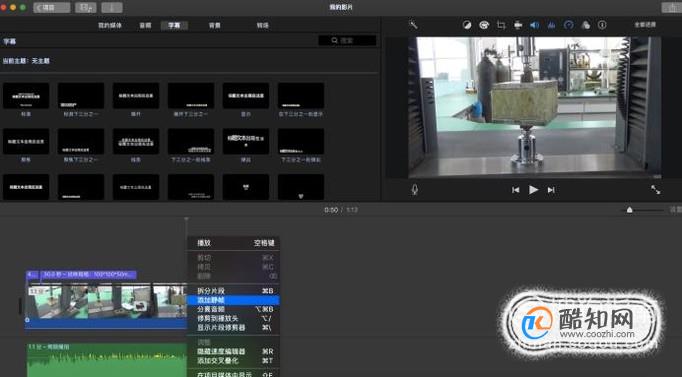Open the volume speaker tool
This screenshot has height=377, width=682.
click(x=535, y=25)
